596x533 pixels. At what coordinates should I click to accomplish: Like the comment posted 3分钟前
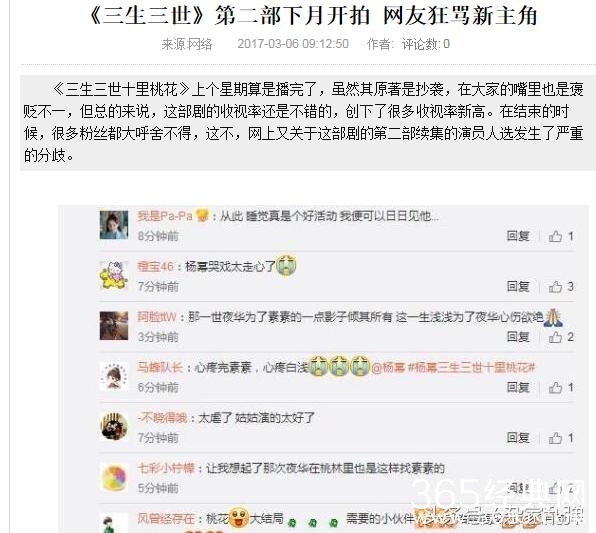[x=561, y=337]
